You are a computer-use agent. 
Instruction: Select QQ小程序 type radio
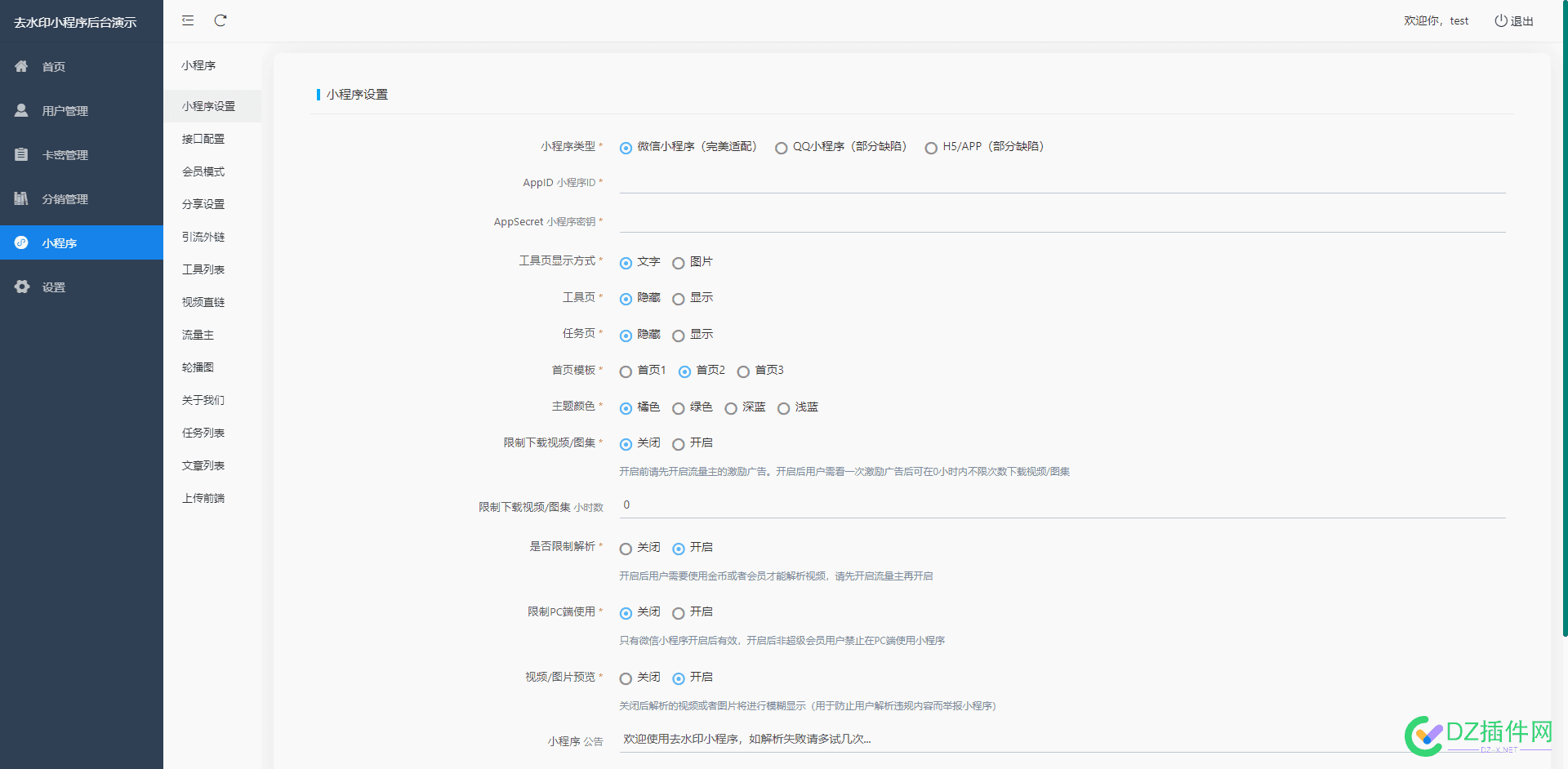point(782,148)
